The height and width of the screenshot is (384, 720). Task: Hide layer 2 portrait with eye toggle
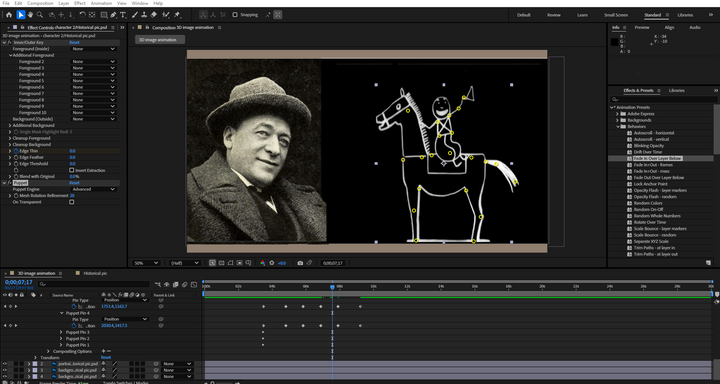click(5, 364)
